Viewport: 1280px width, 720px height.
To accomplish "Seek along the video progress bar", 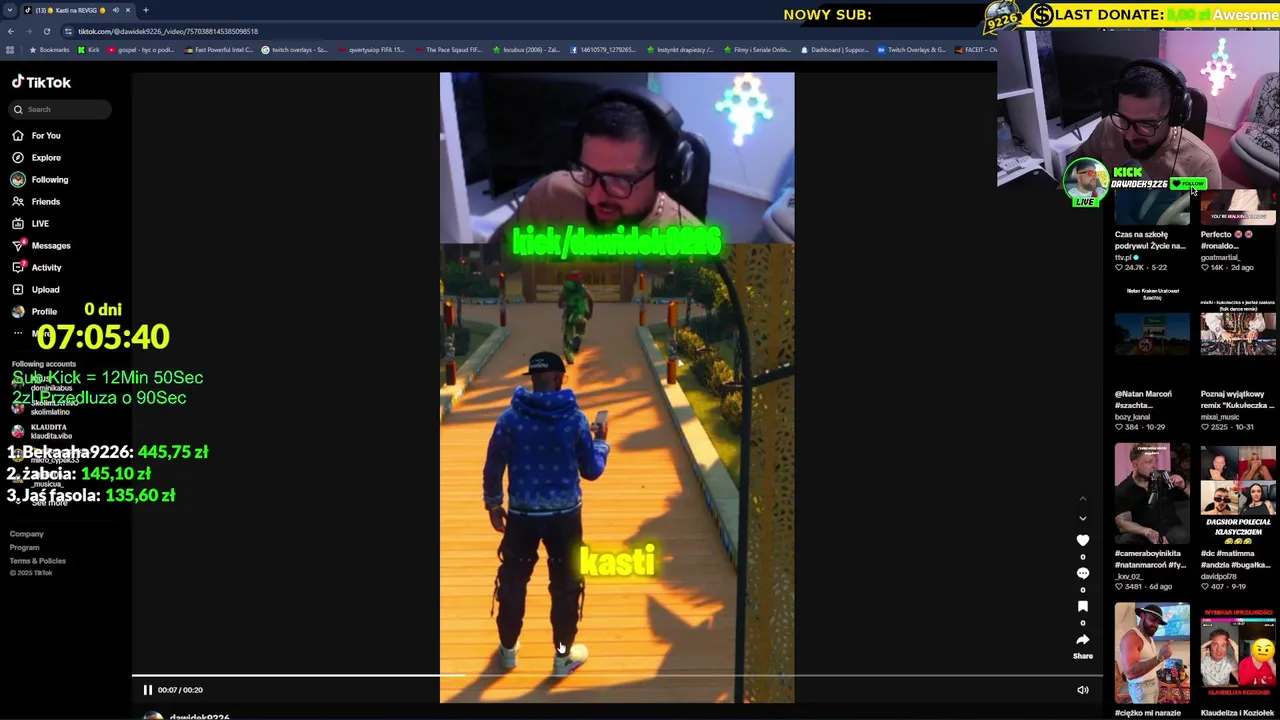I will tap(617, 675).
